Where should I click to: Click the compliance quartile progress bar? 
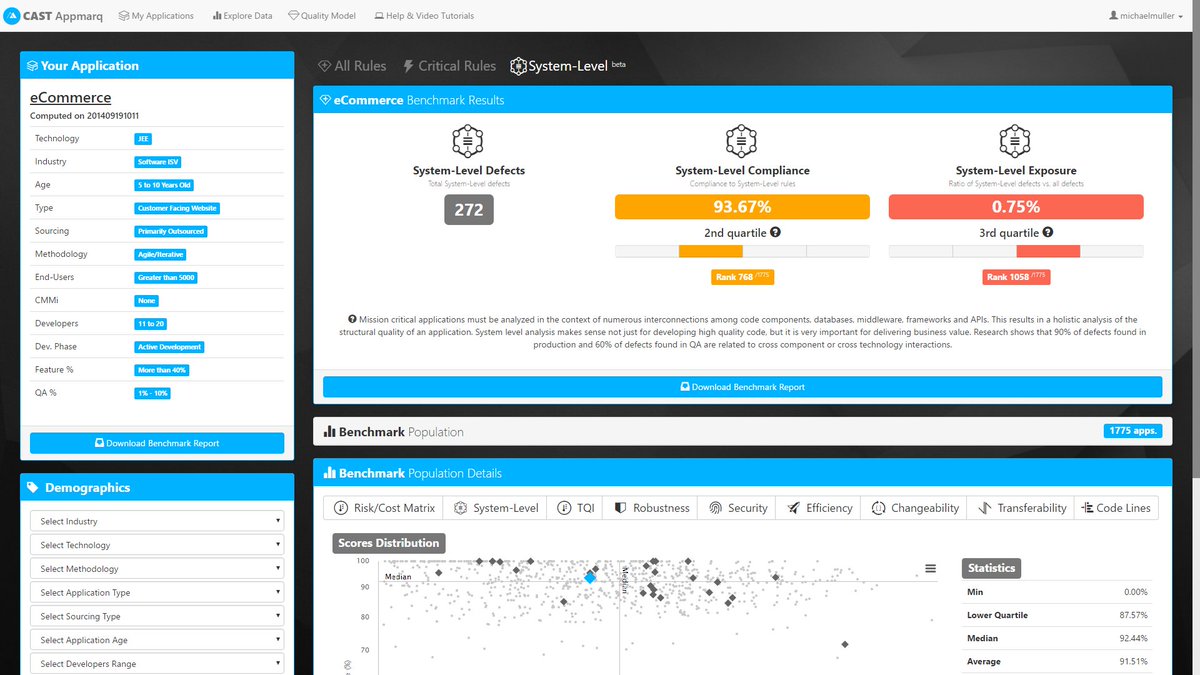pos(742,251)
